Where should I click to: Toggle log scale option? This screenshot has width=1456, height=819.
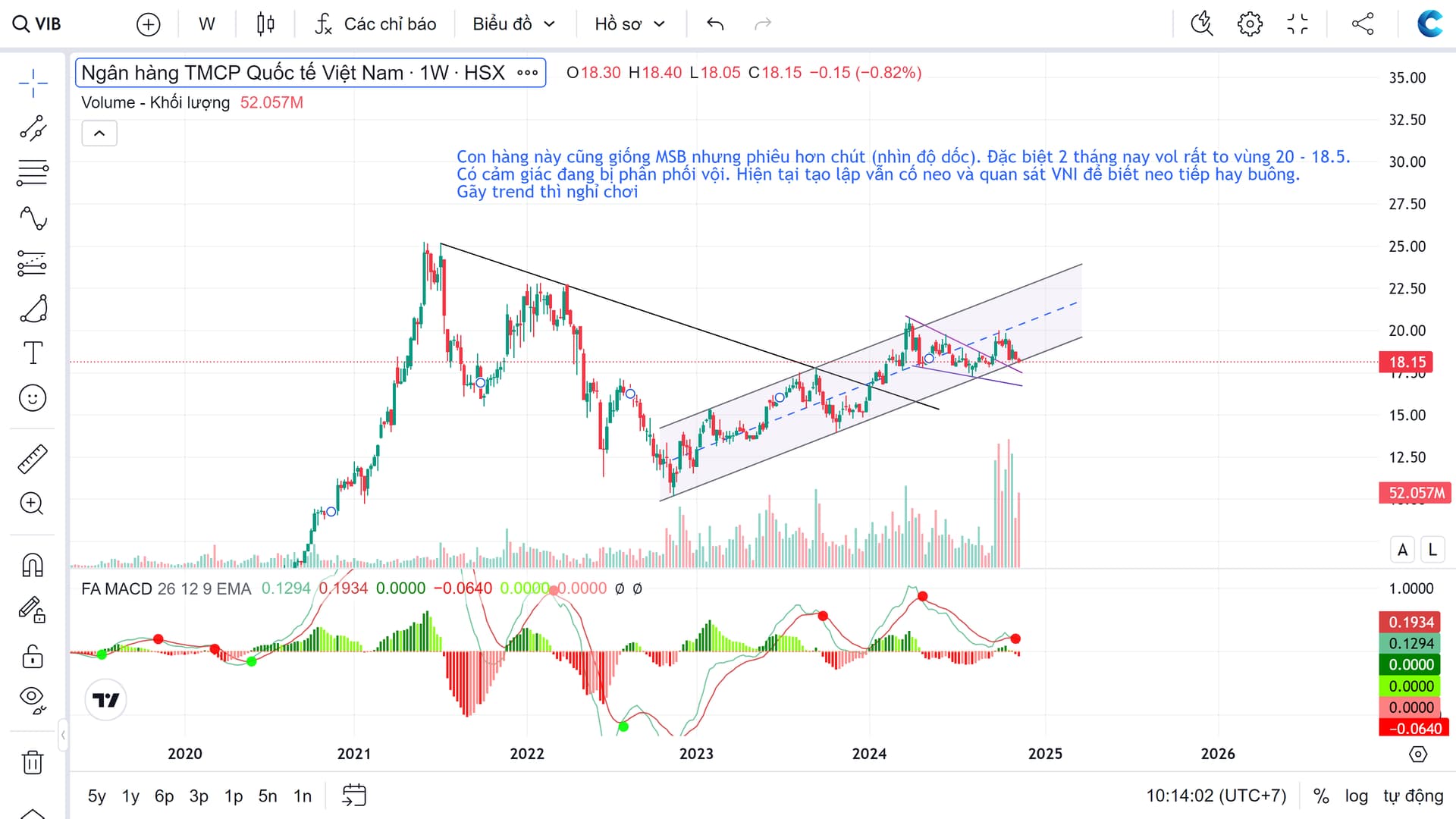1356,795
